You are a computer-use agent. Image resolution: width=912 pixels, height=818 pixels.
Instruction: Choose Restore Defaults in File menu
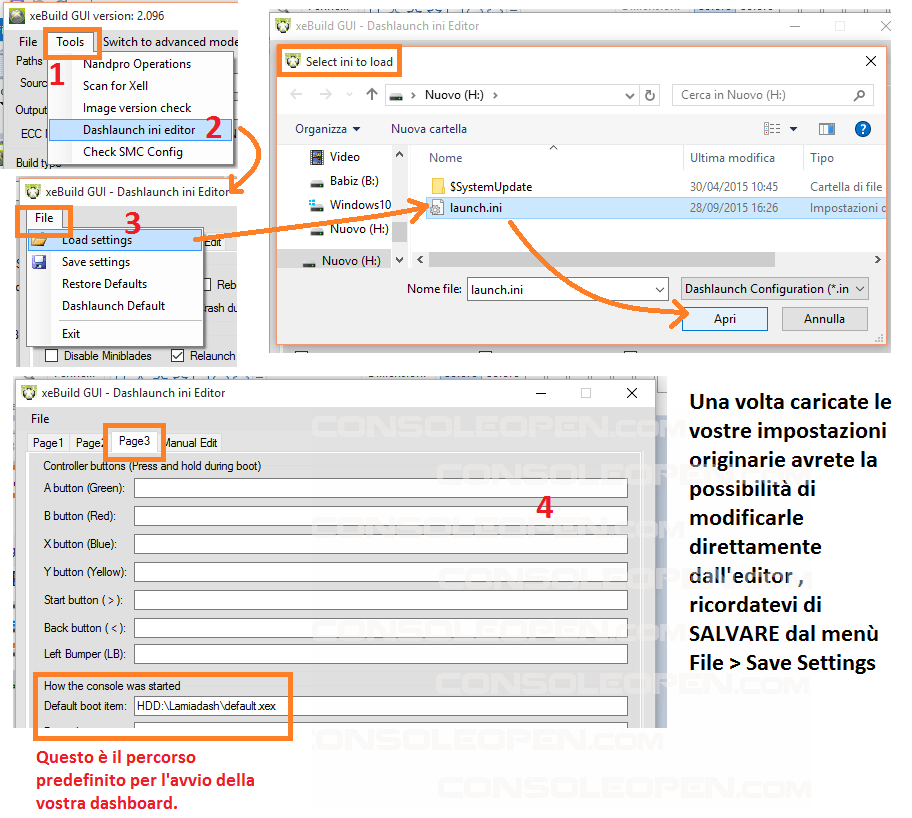104,284
